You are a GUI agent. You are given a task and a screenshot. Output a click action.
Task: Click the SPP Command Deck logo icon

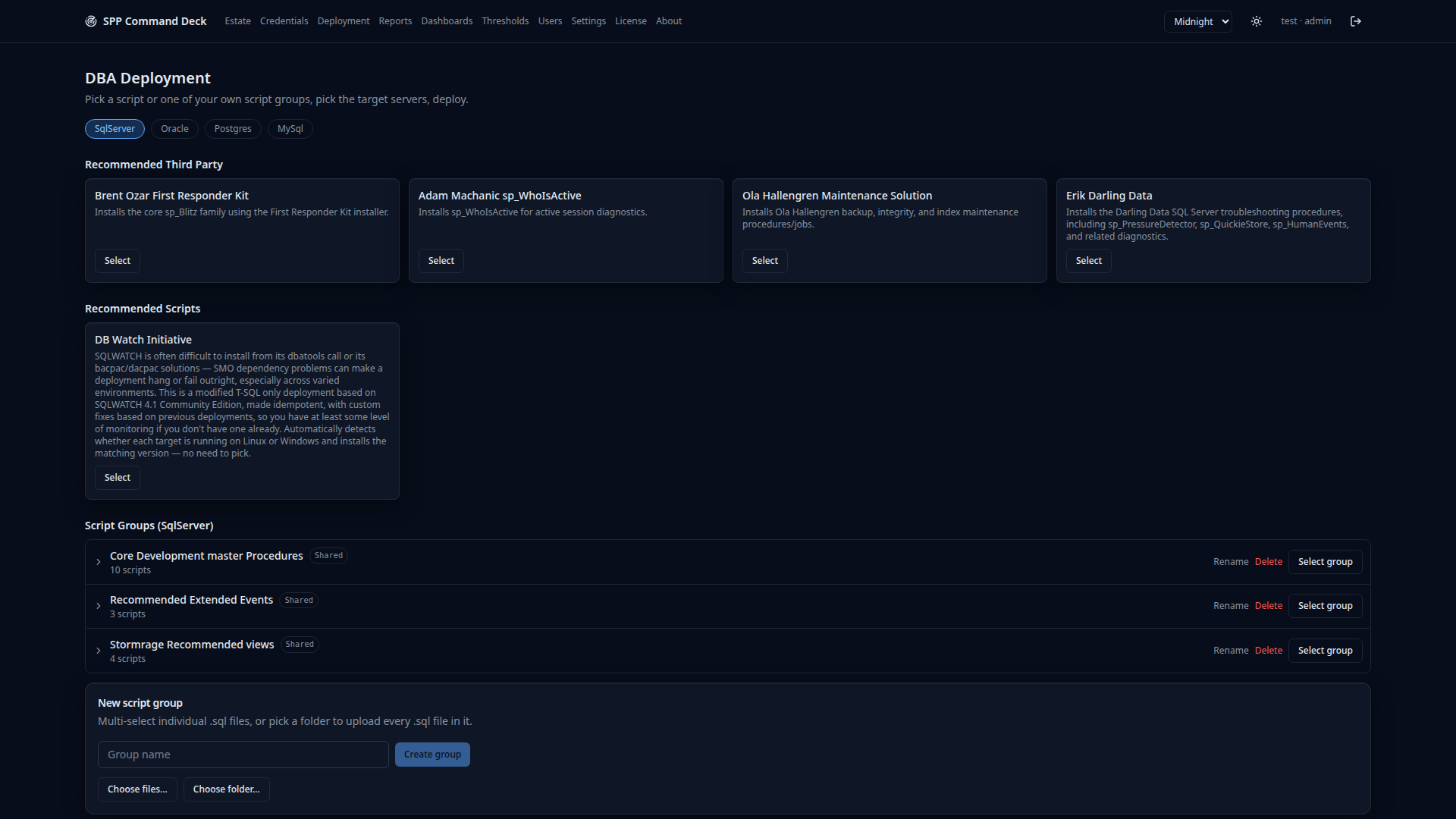click(x=91, y=21)
